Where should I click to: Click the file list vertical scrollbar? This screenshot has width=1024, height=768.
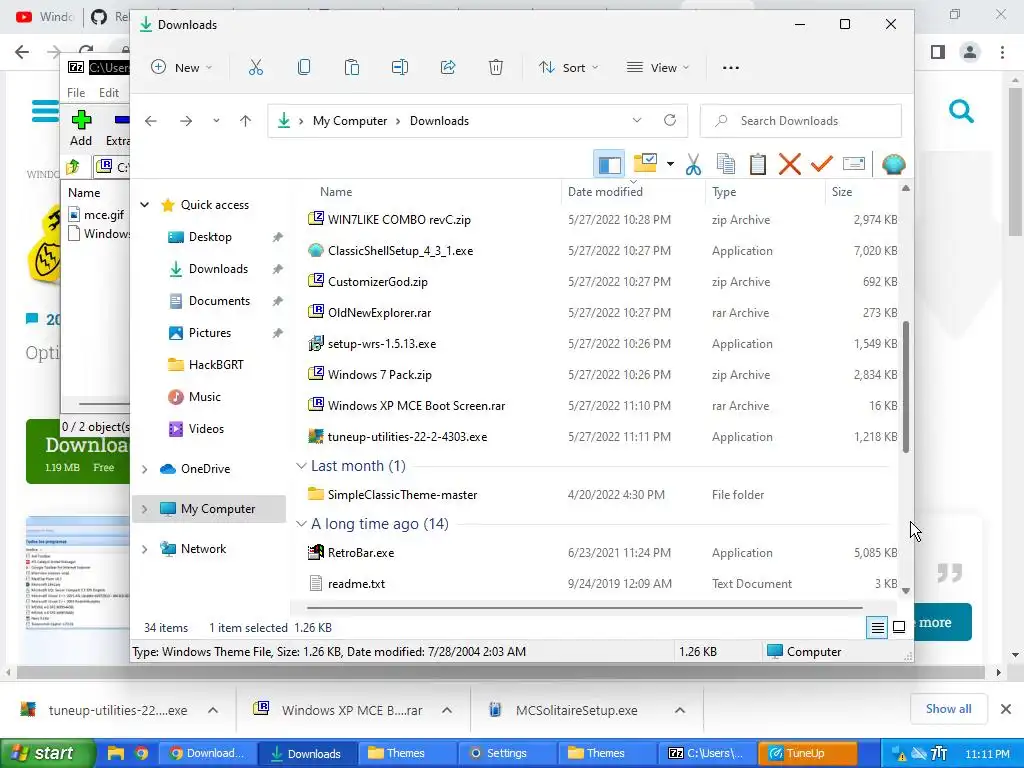click(906, 387)
